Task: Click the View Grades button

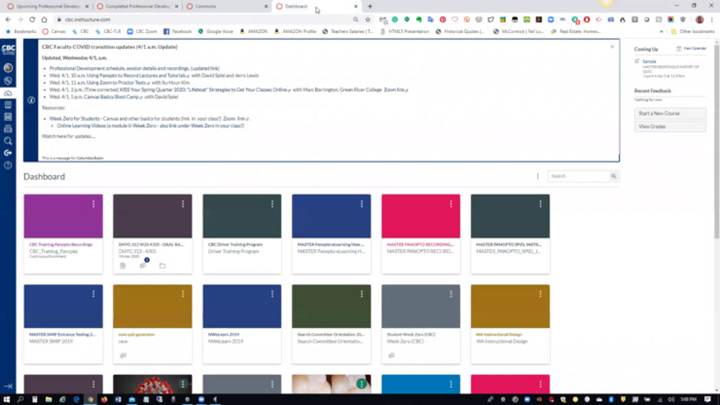Action: tap(670, 126)
